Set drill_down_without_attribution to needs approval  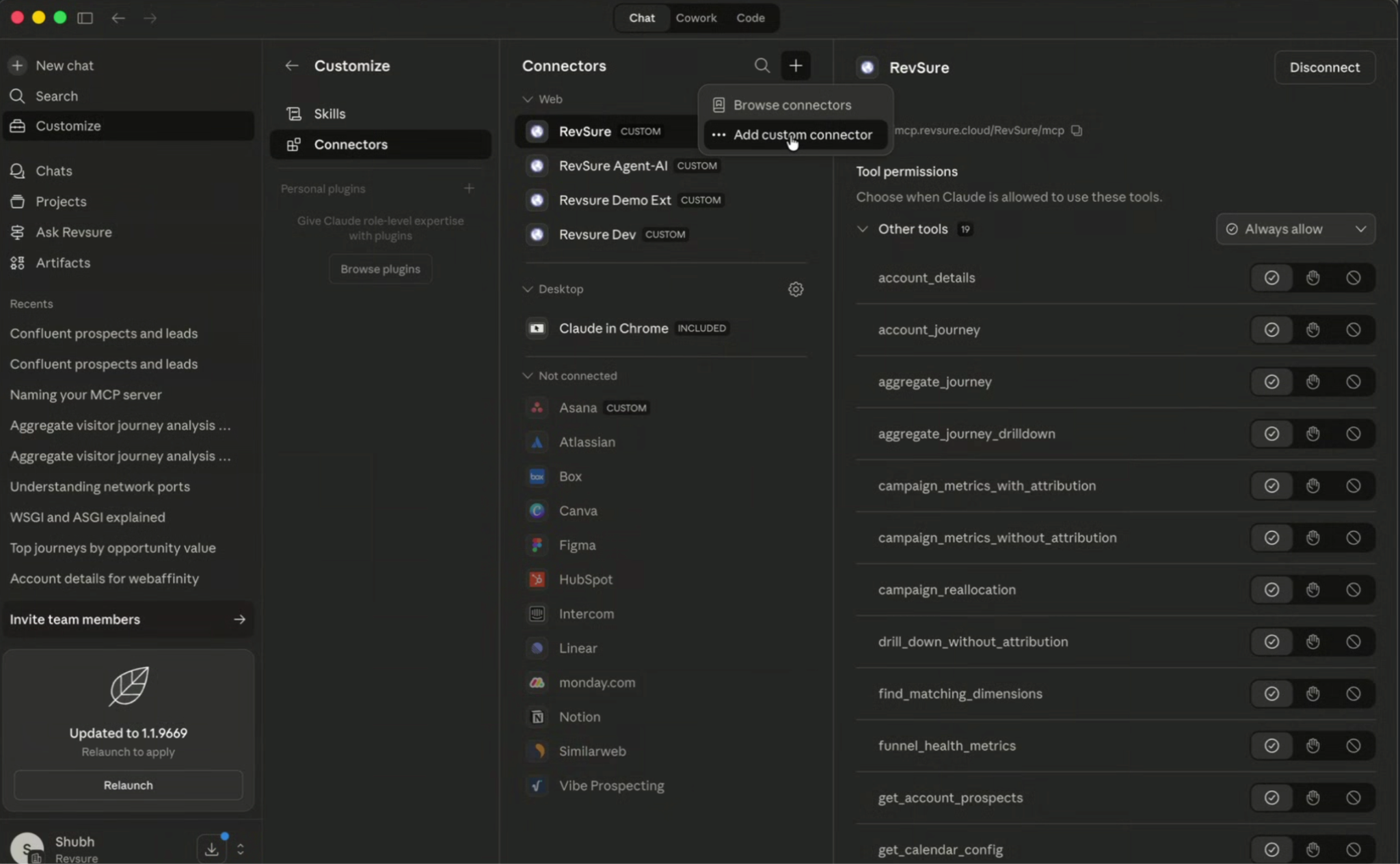pyautogui.click(x=1312, y=641)
